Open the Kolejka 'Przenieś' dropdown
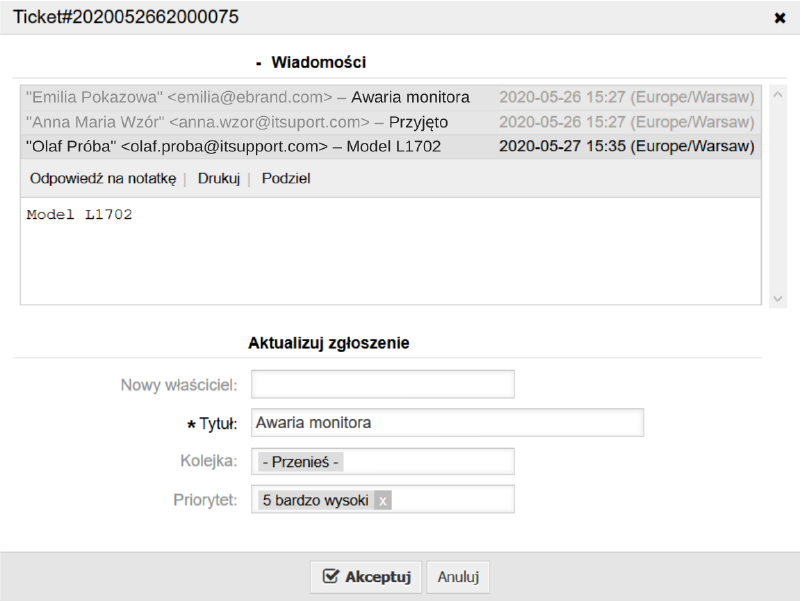This screenshot has height=602, width=801. 383,462
